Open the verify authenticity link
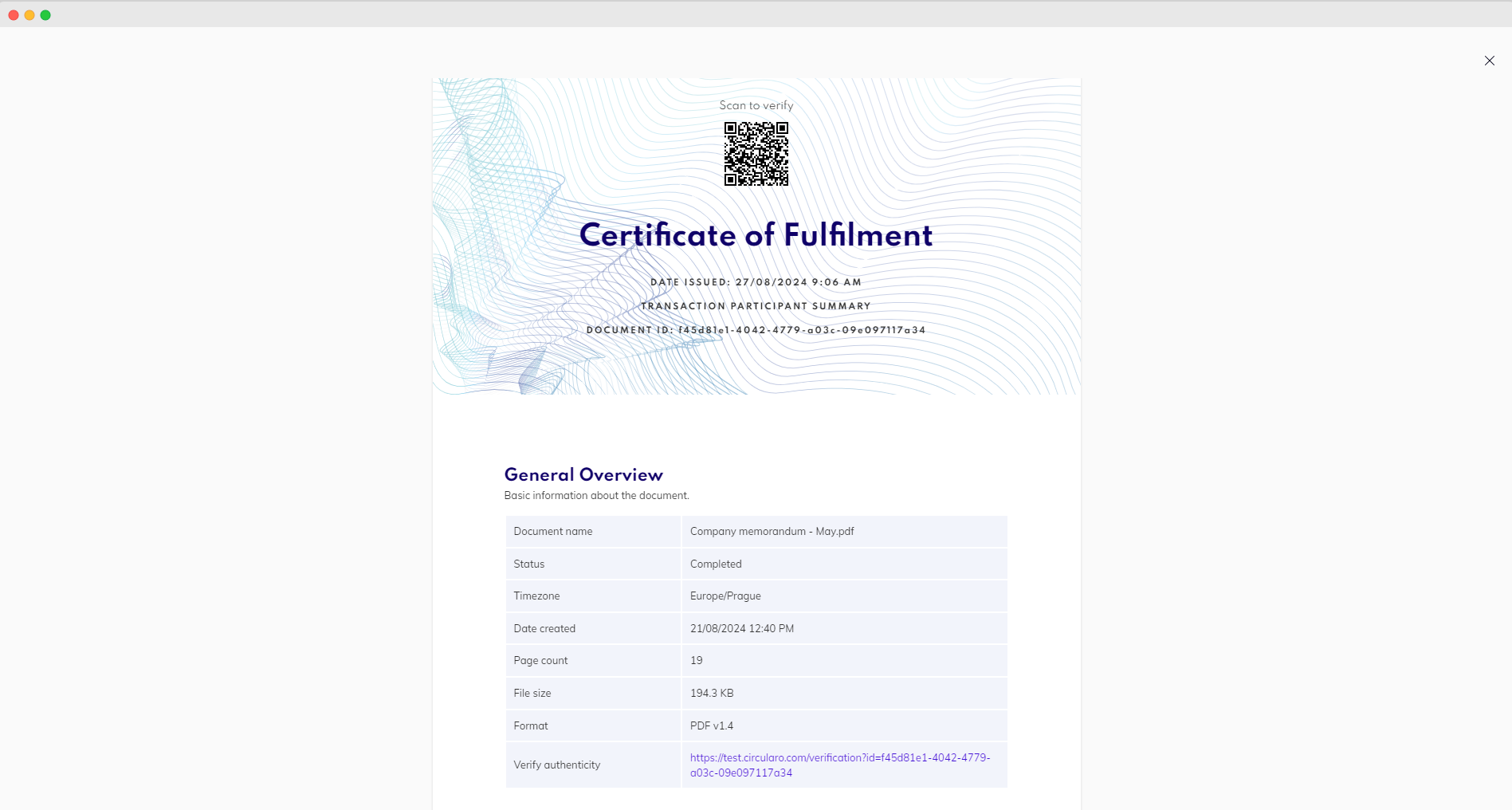 839,757
